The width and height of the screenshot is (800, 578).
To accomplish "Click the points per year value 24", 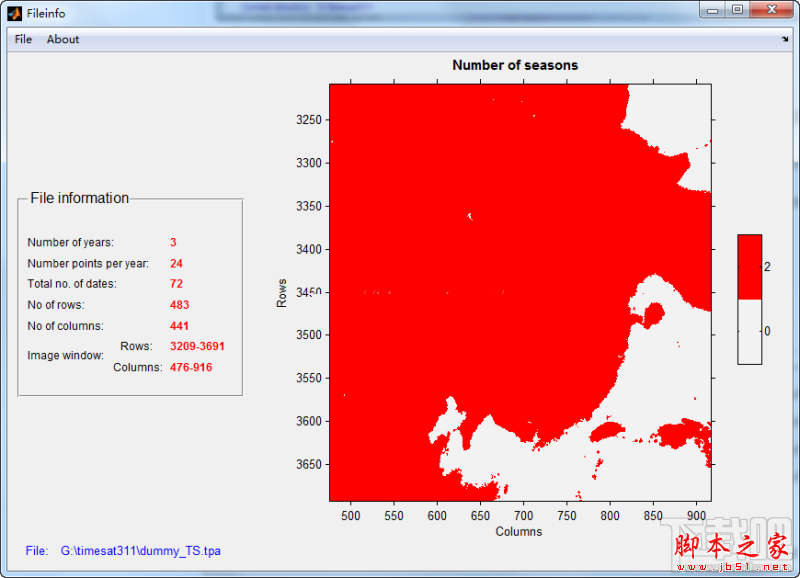I will (x=176, y=263).
